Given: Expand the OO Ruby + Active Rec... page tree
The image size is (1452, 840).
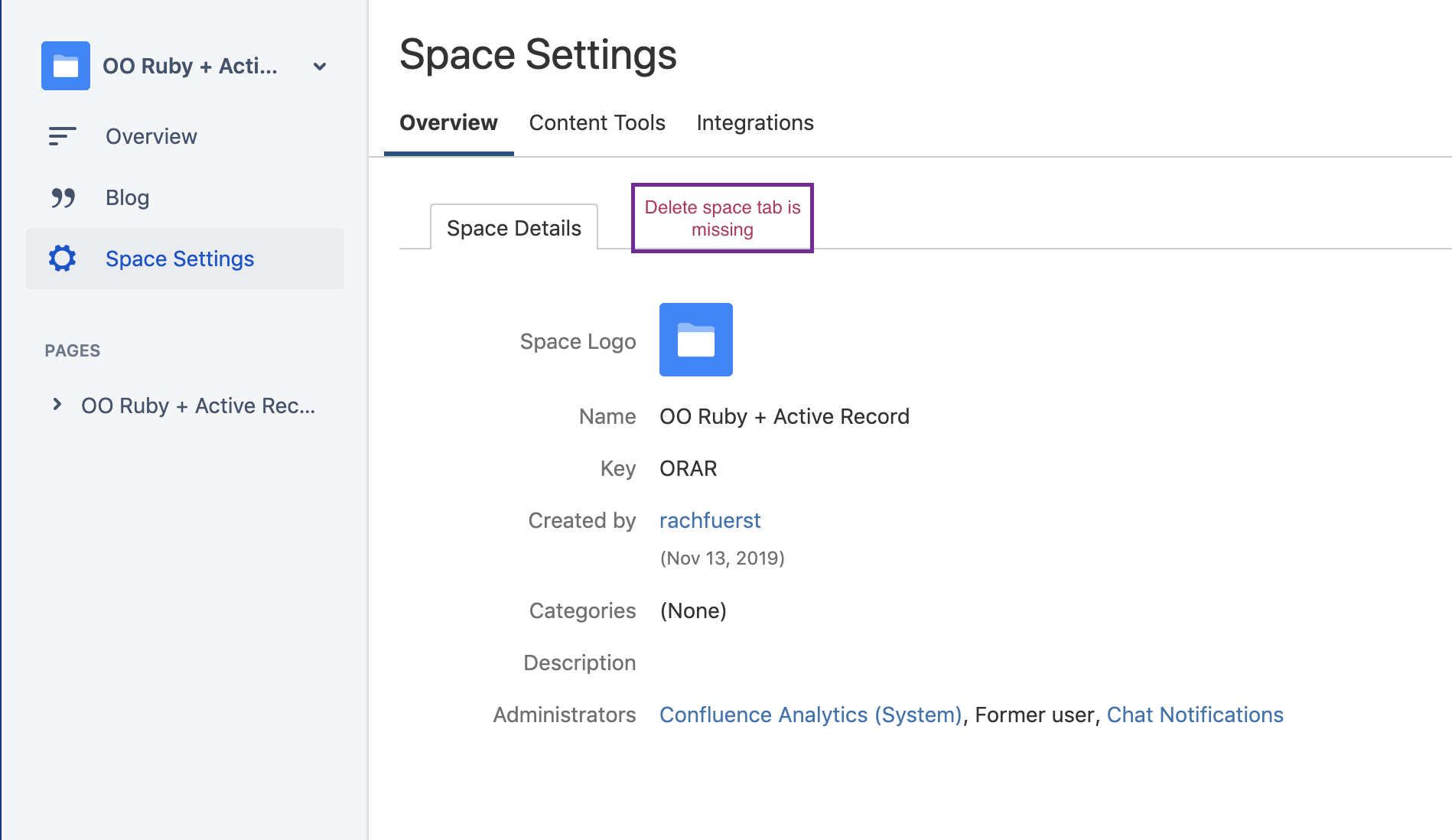Looking at the screenshot, I should (x=57, y=404).
